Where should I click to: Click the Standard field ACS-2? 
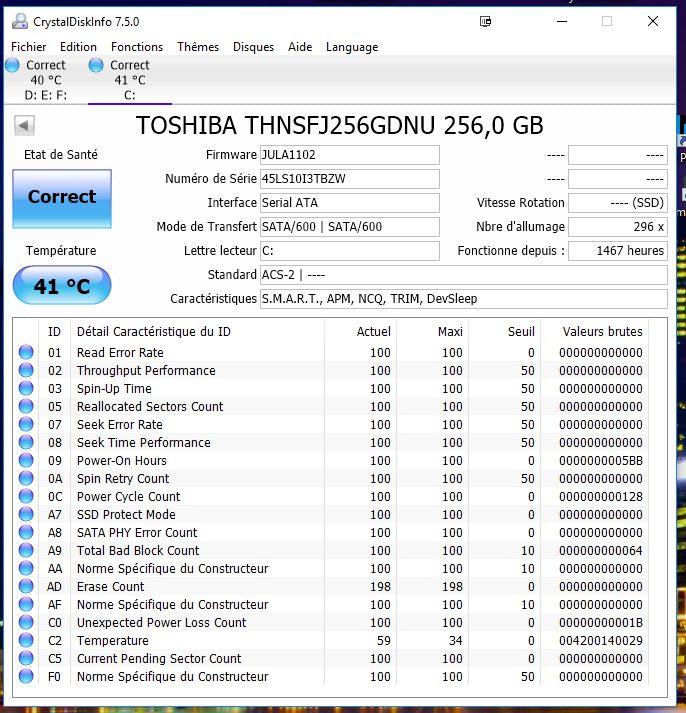pyautogui.click(x=464, y=275)
